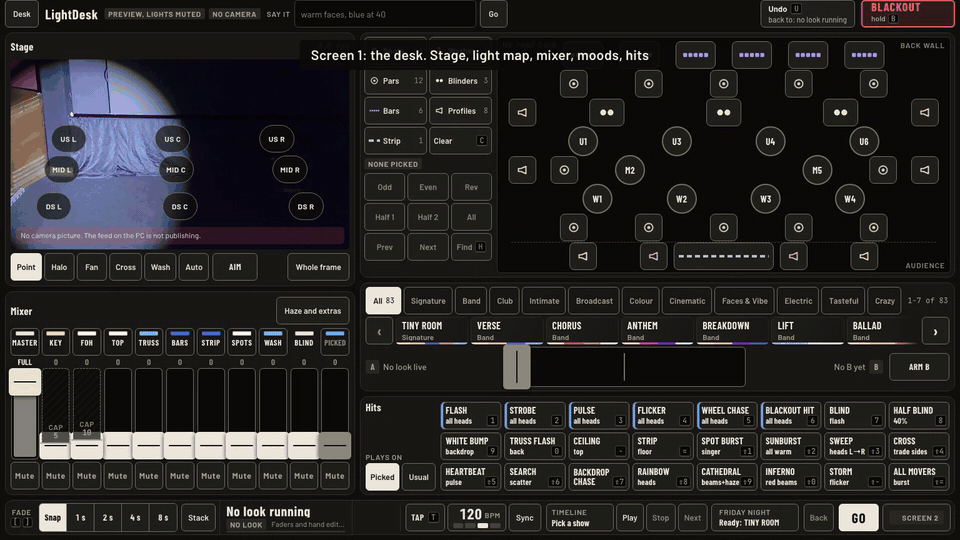Enable Halo aim mode
Image resolution: width=960 pixels, height=540 pixels.
click(59, 267)
